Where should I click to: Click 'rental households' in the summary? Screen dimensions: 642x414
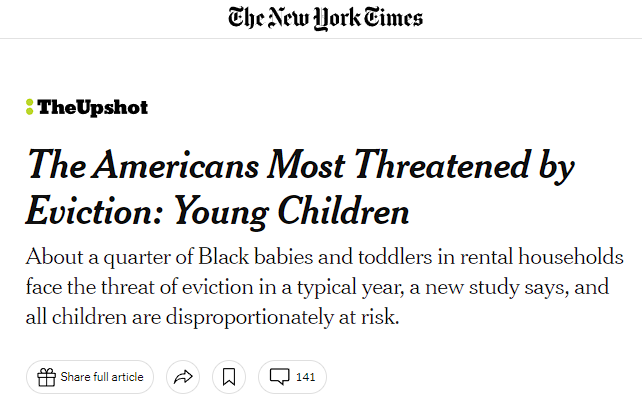point(542,257)
